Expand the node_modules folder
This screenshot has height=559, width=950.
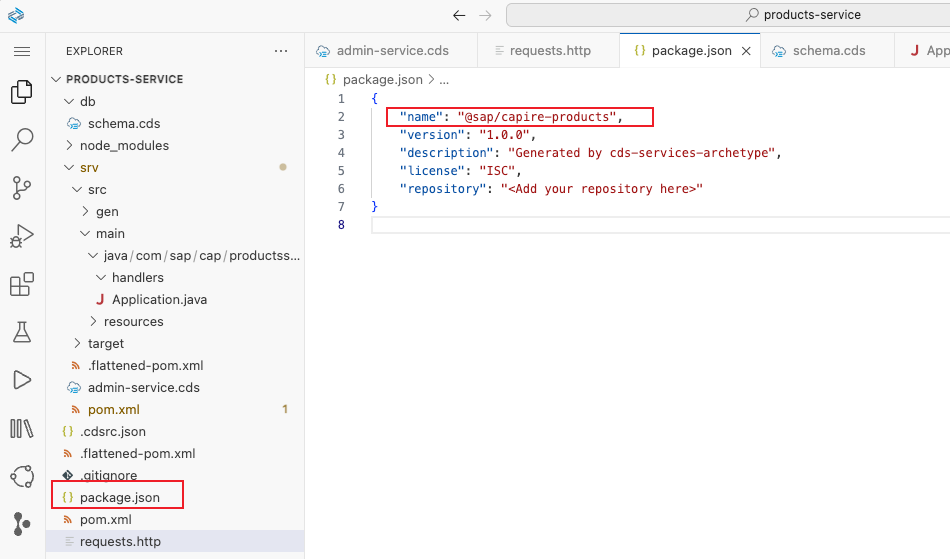123,145
